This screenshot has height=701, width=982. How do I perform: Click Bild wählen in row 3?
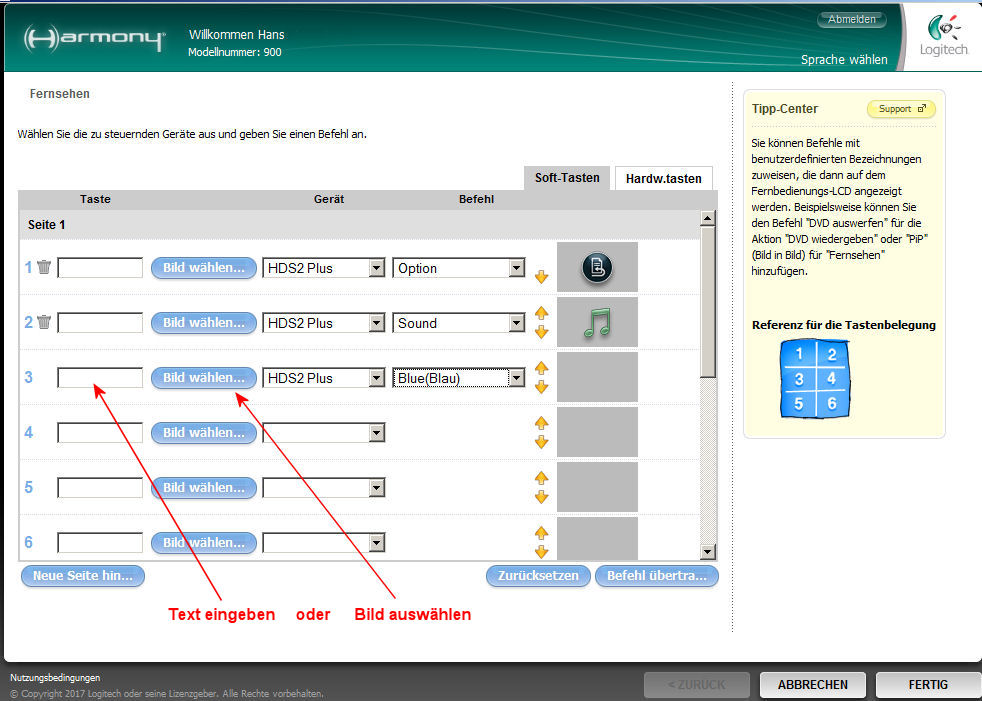203,378
